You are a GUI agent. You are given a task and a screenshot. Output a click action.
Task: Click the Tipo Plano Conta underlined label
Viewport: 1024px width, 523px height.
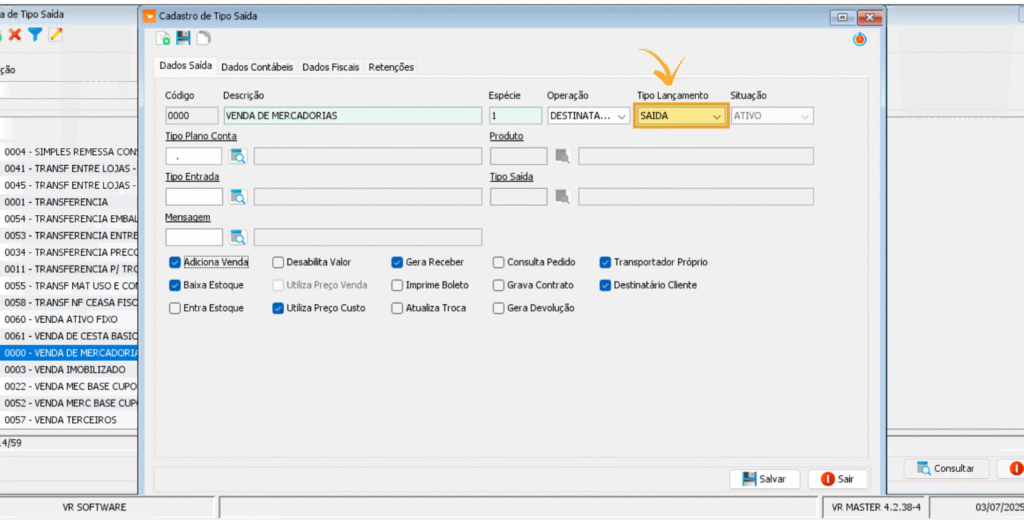click(x=201, y=136)
